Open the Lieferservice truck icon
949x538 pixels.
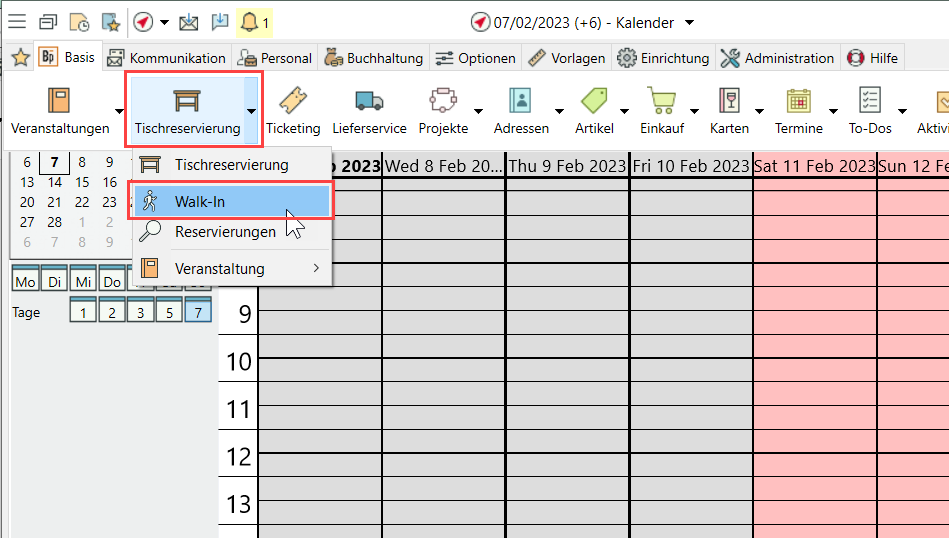(369, 109)
